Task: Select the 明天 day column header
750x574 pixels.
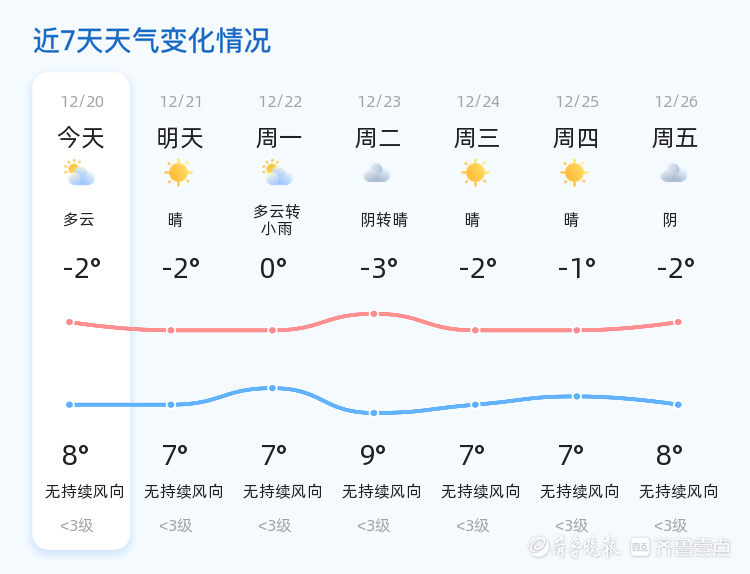Action: [180, 138]
